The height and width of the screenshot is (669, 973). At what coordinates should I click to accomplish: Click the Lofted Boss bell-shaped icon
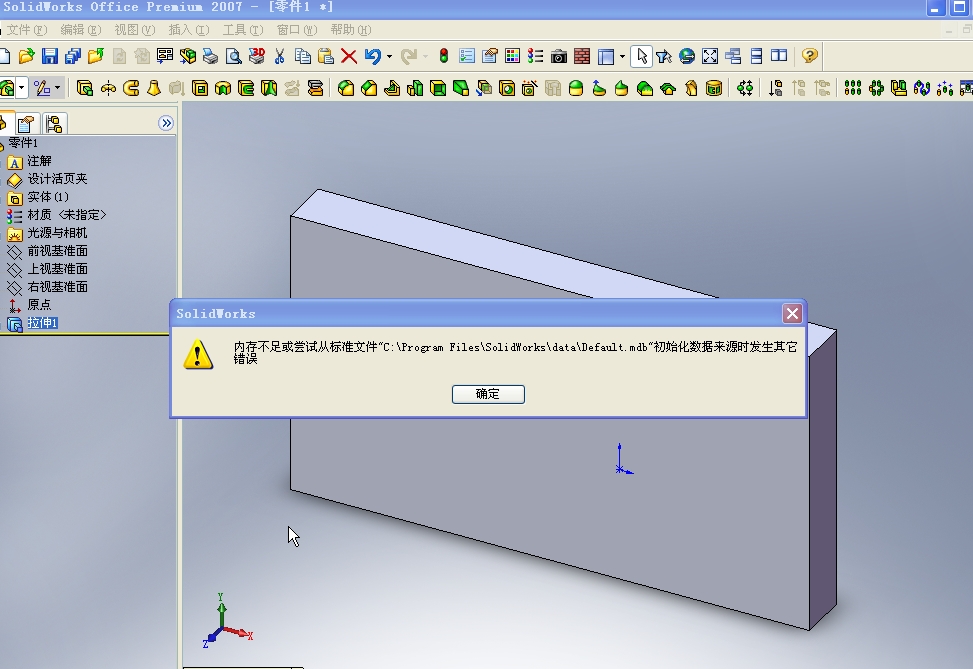click(x=154, y=88)
